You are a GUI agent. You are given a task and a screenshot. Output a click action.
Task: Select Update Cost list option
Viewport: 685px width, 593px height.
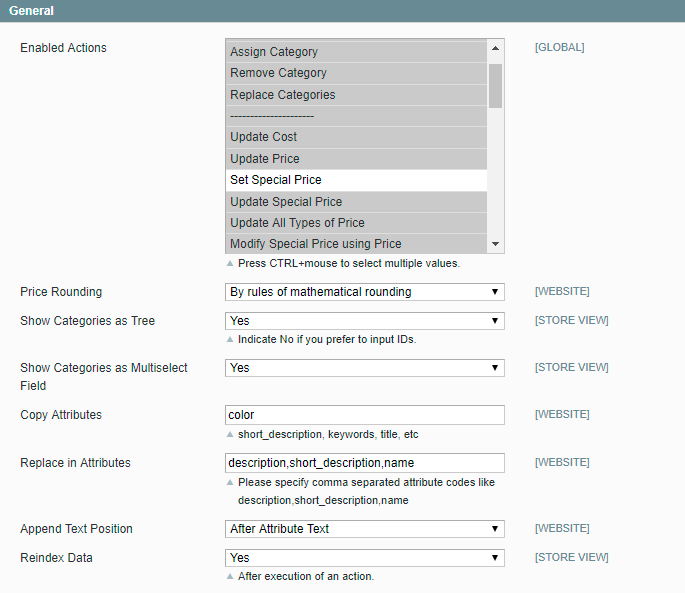tap(356, 137)
